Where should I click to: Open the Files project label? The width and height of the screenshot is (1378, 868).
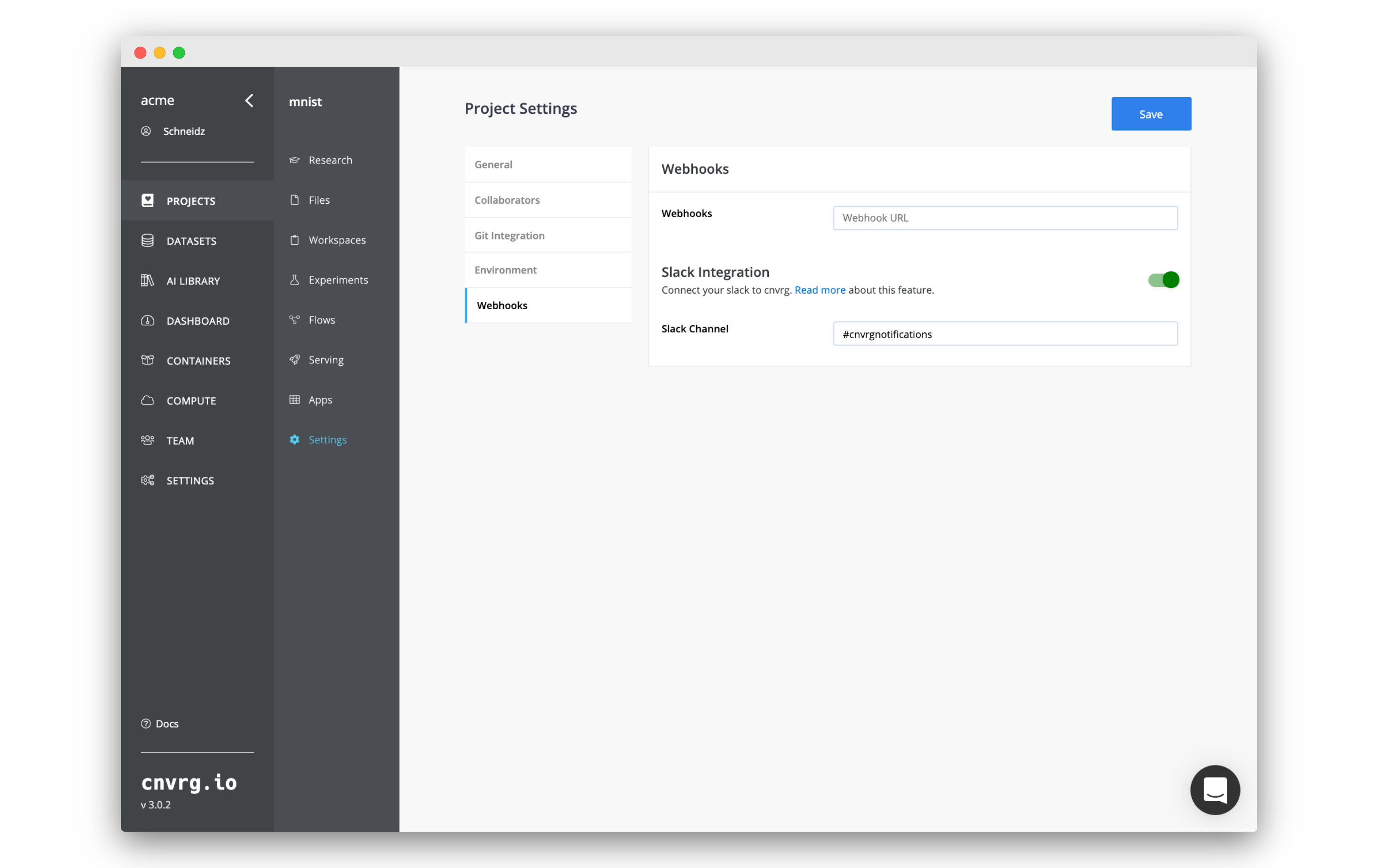tap(319, 200)
